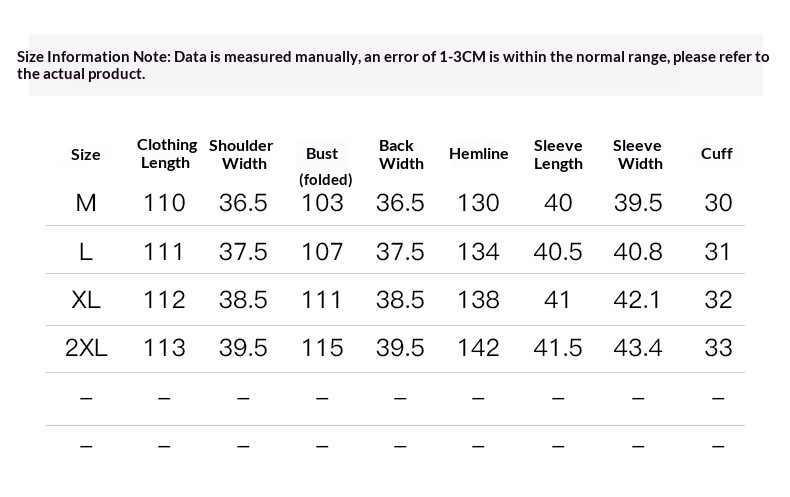Viewport: 790px width, 497px height.
Task: Click the Shoulder Width header
Action: pyautogui.click(x=241, y=154)
